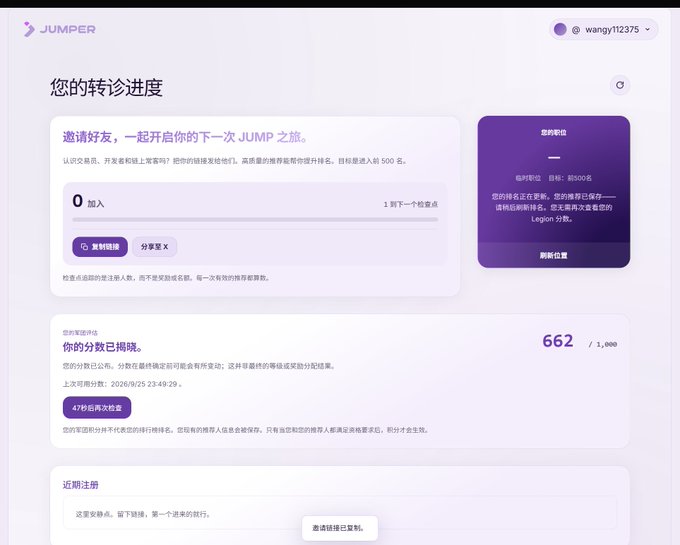This screenshot has width=680, height=545.
Task: Click the 这里安静点 empty state text
Action: click(x=143, y=514)
